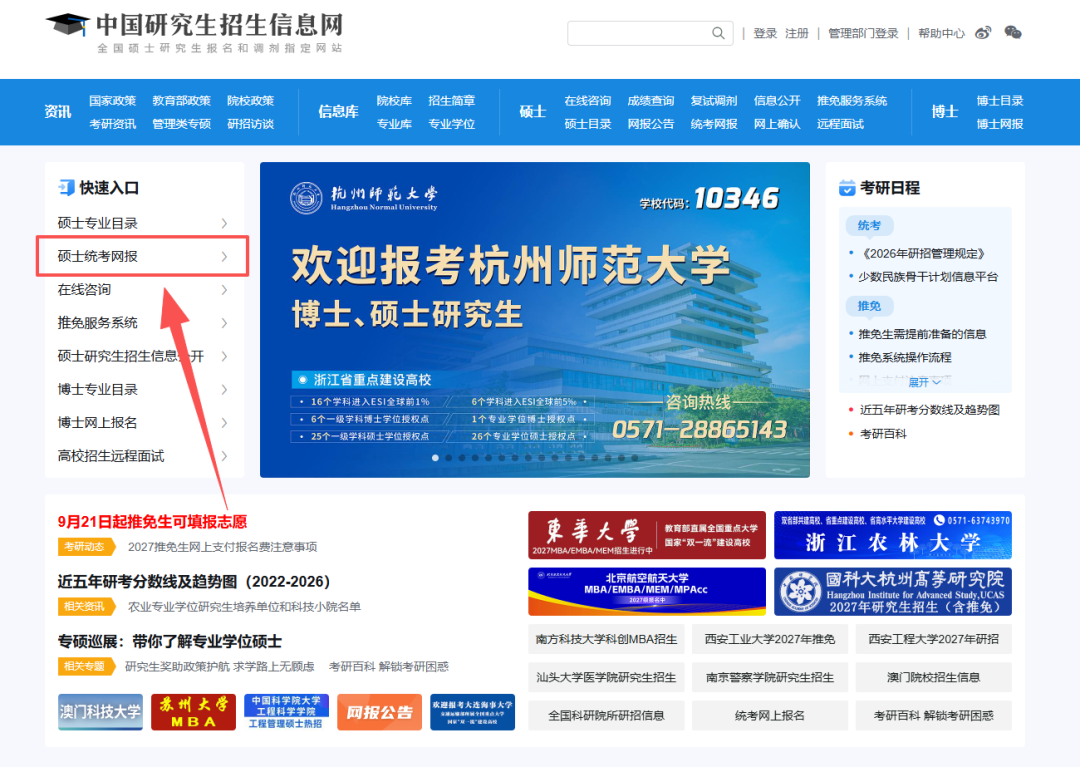Open the 苏州大学 MBA banner
The image size is (1080, 767).
194,712
